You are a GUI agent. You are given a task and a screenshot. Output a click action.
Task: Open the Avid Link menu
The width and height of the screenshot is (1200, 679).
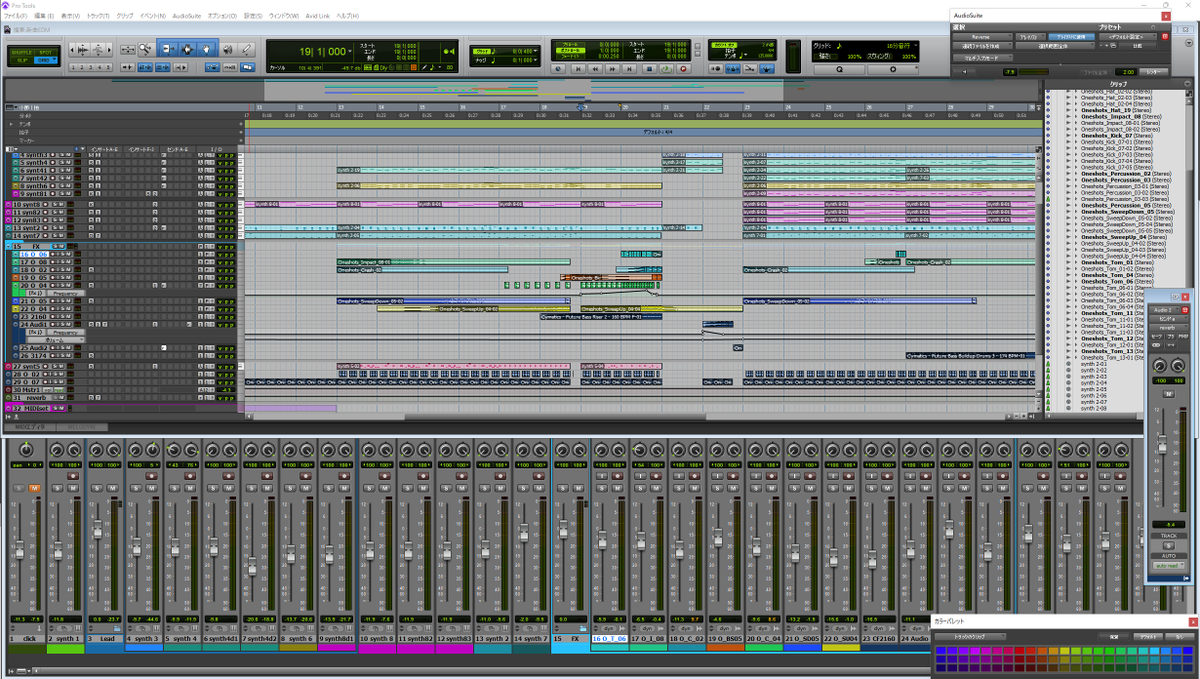coord(318,17)
